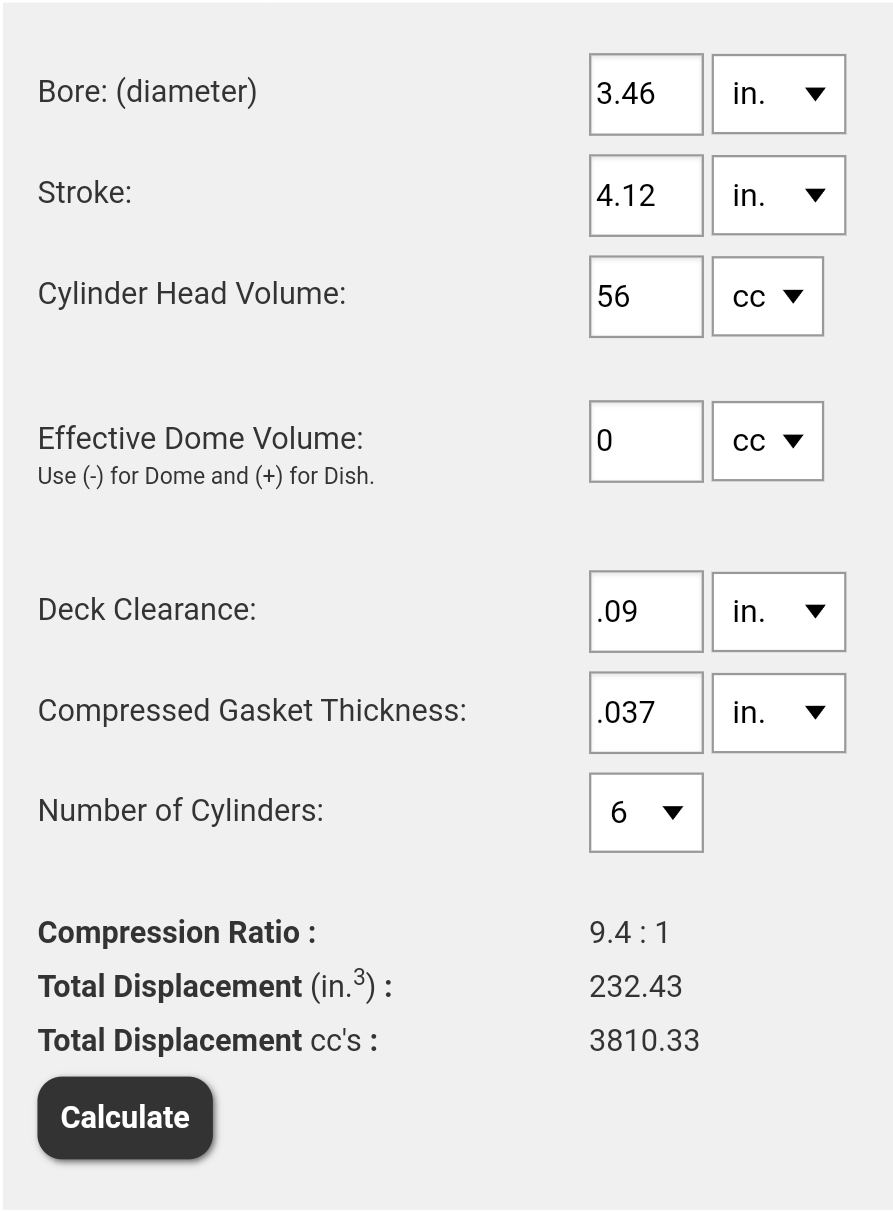Viewport: 893px width, 1212px height.
Task: Expand Compressed Gasket Thickness unit dropdown
Action: [778, 712]
